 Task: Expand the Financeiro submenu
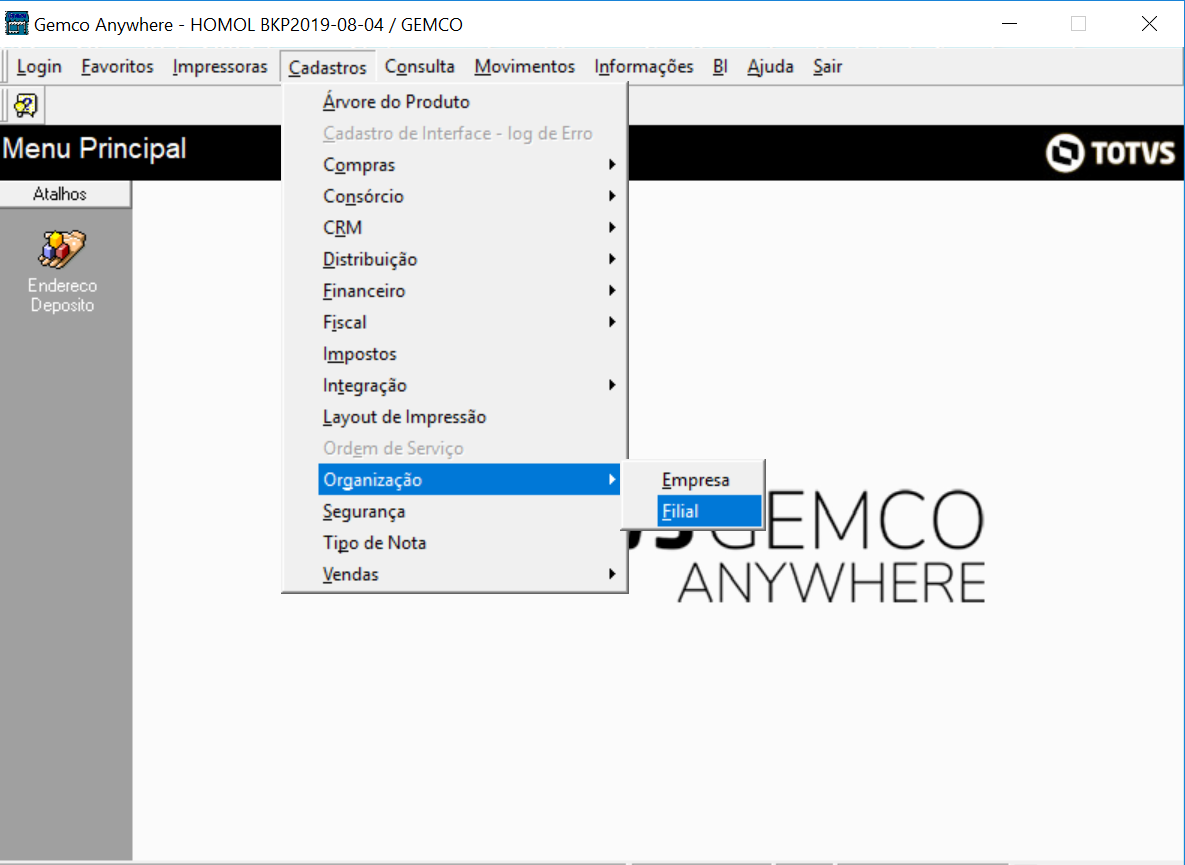pos(469,291)
